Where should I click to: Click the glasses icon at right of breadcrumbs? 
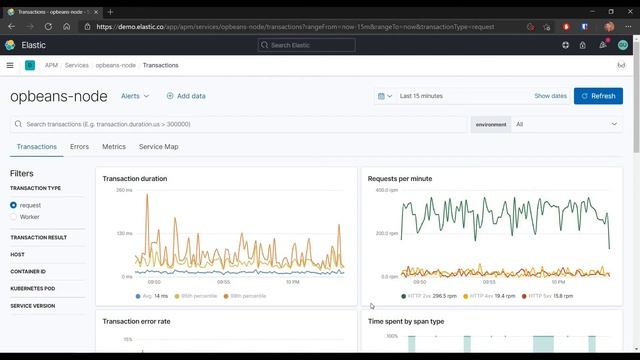click(x=621, y=65)
